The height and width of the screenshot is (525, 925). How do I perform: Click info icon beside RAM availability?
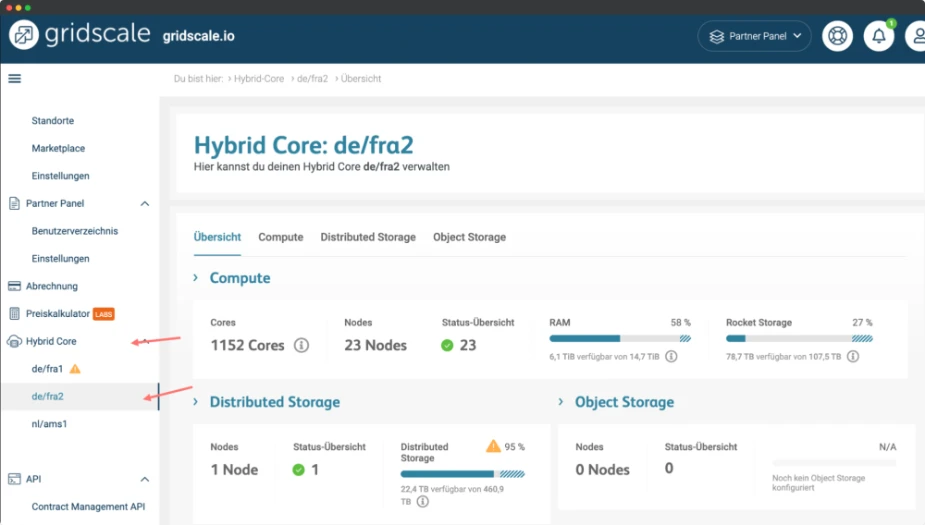click(671, 356)
